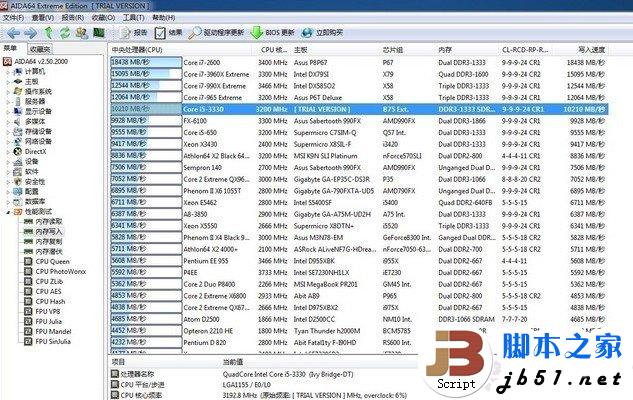Screen dimensions: 633x400
Task: Select the highlighted Core i5-3330 row
Action: pos(359,109)
